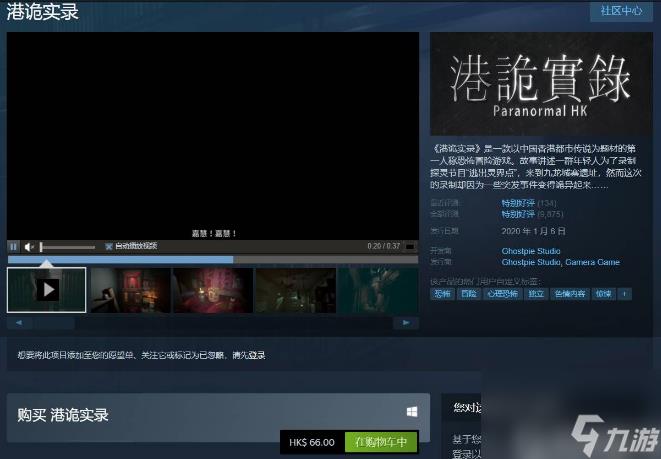This screenshot has height=459, width=661.
Task: Click the 购买 港诡实录 heading
Action: [63, 415]
